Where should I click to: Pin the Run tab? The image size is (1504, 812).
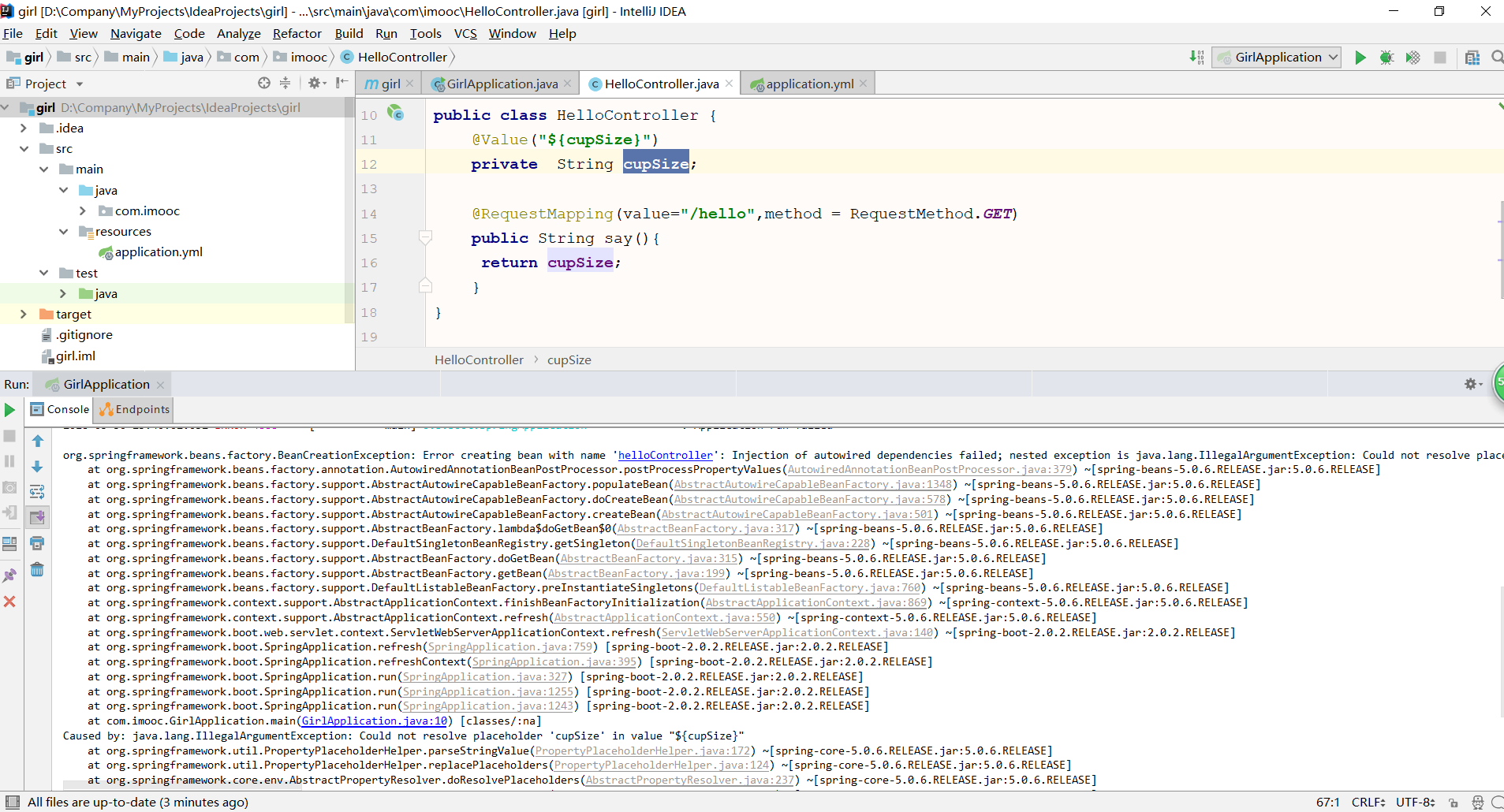[9, 575]
